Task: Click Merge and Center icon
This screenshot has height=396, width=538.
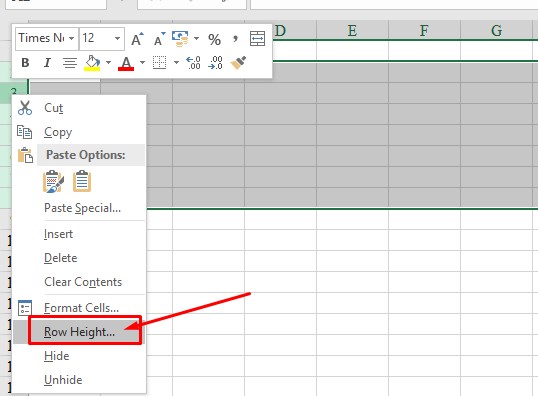Action: click(x=257, y=38)
